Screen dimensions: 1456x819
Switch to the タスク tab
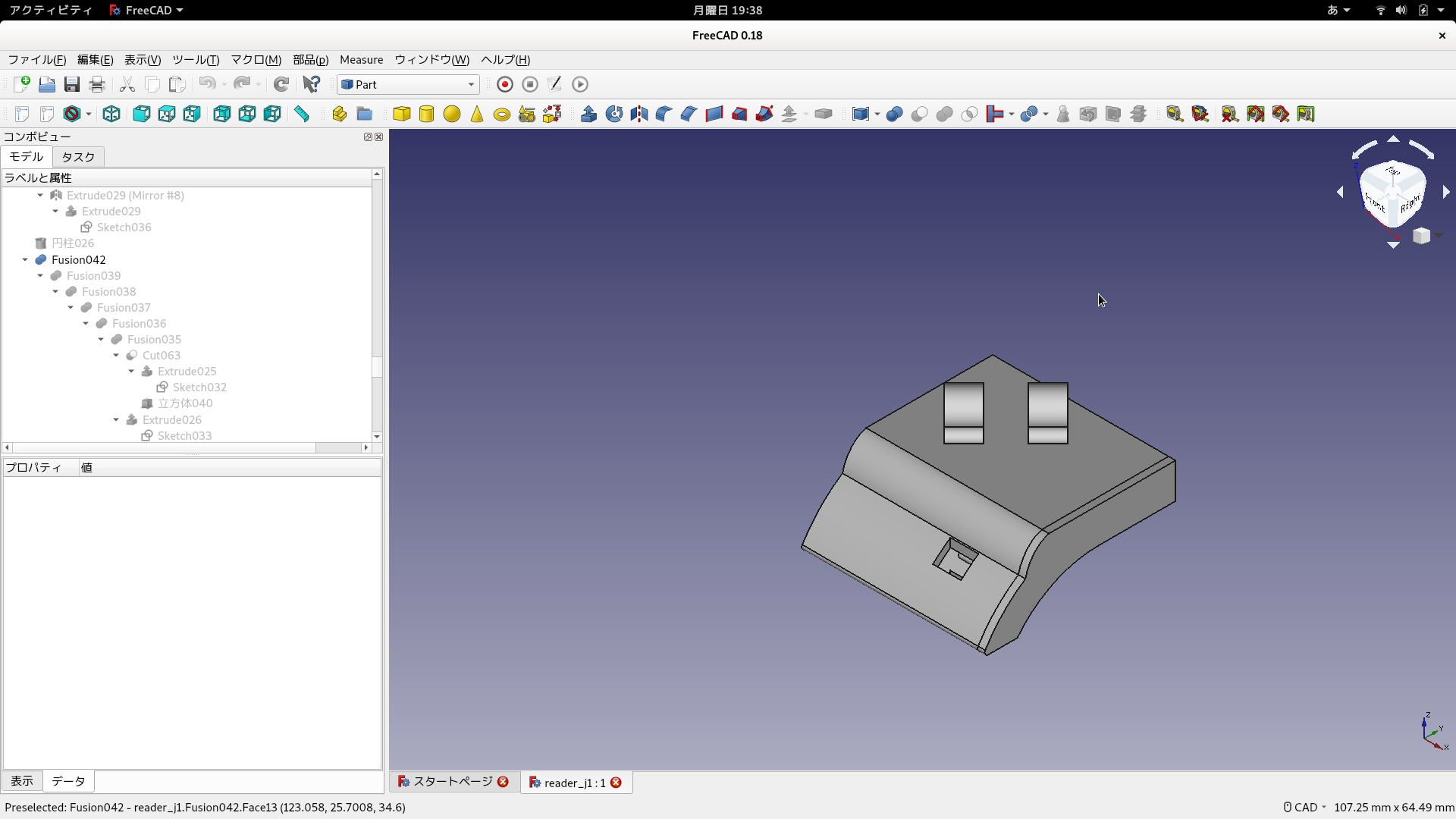pos(77,157)
